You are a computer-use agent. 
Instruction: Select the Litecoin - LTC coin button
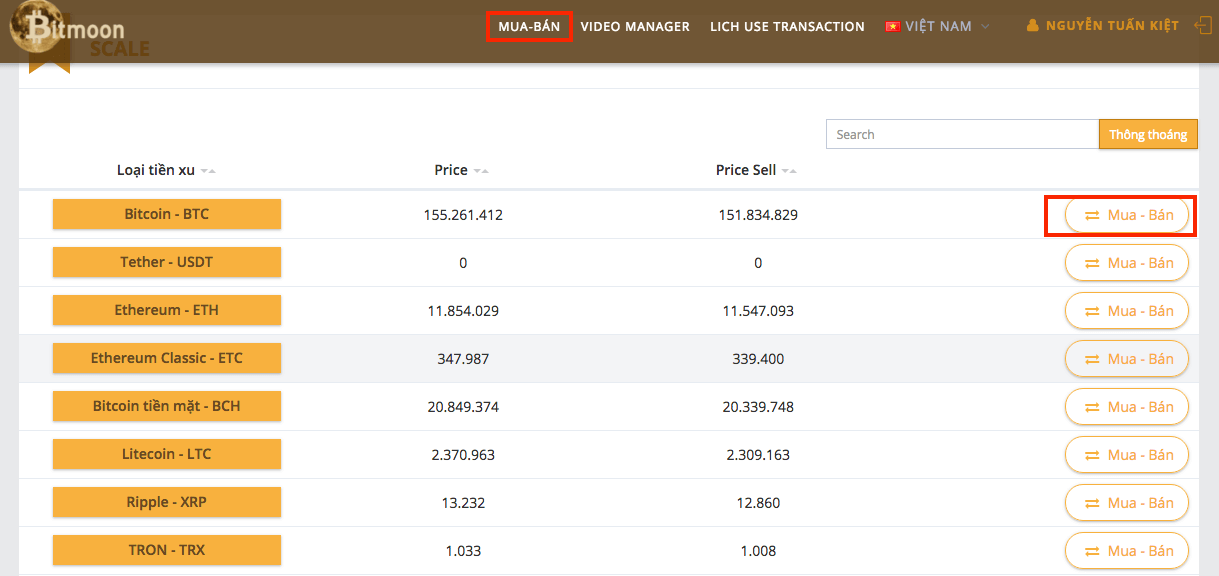click(167, 454)
